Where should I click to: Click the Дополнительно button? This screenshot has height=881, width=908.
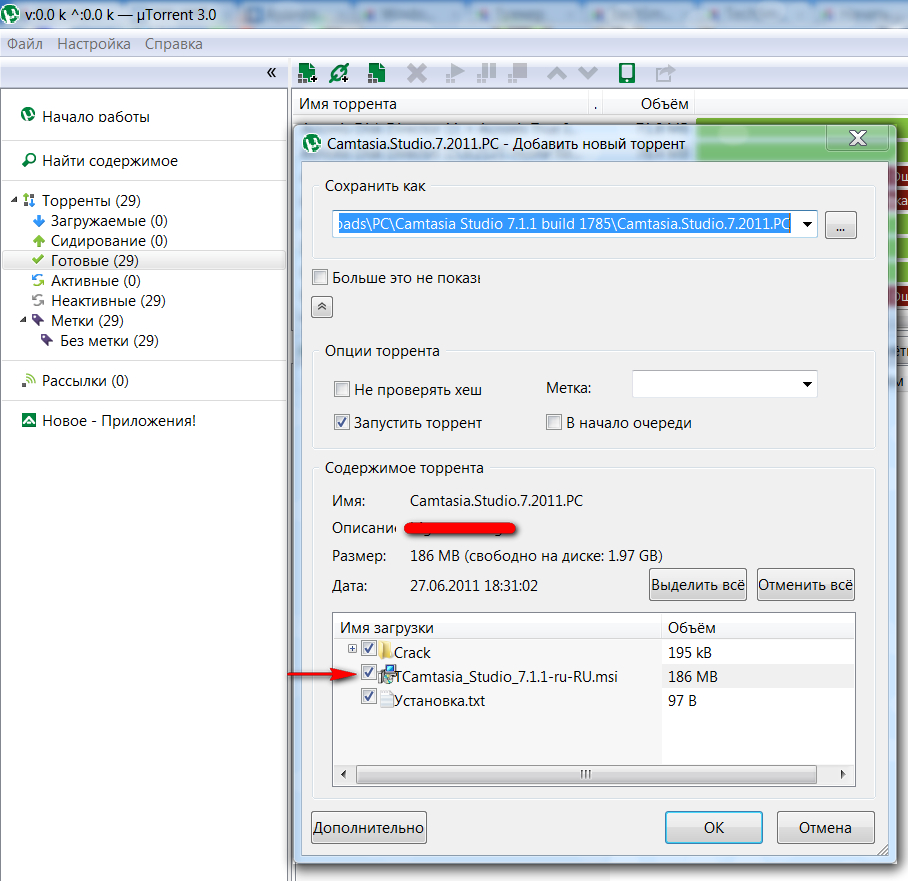click(x=369, y=827)
